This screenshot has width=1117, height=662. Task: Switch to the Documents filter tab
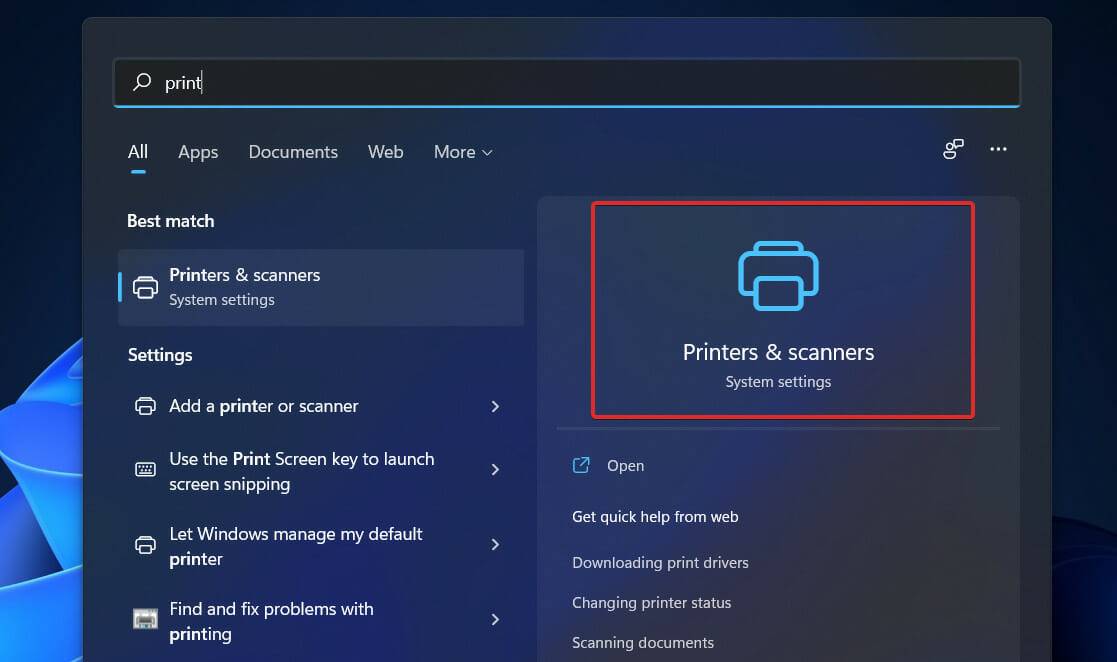[292, 152]
